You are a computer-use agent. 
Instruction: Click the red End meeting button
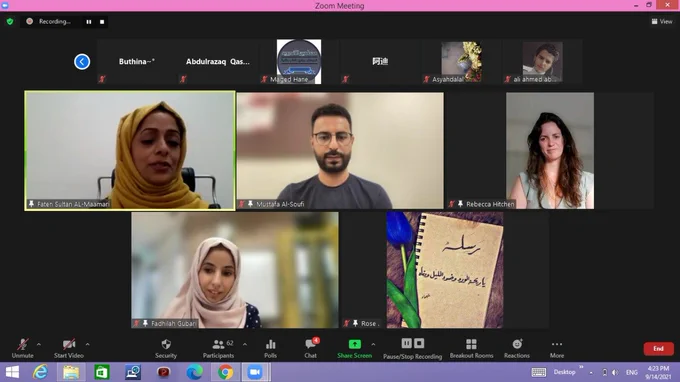[658, 349]
